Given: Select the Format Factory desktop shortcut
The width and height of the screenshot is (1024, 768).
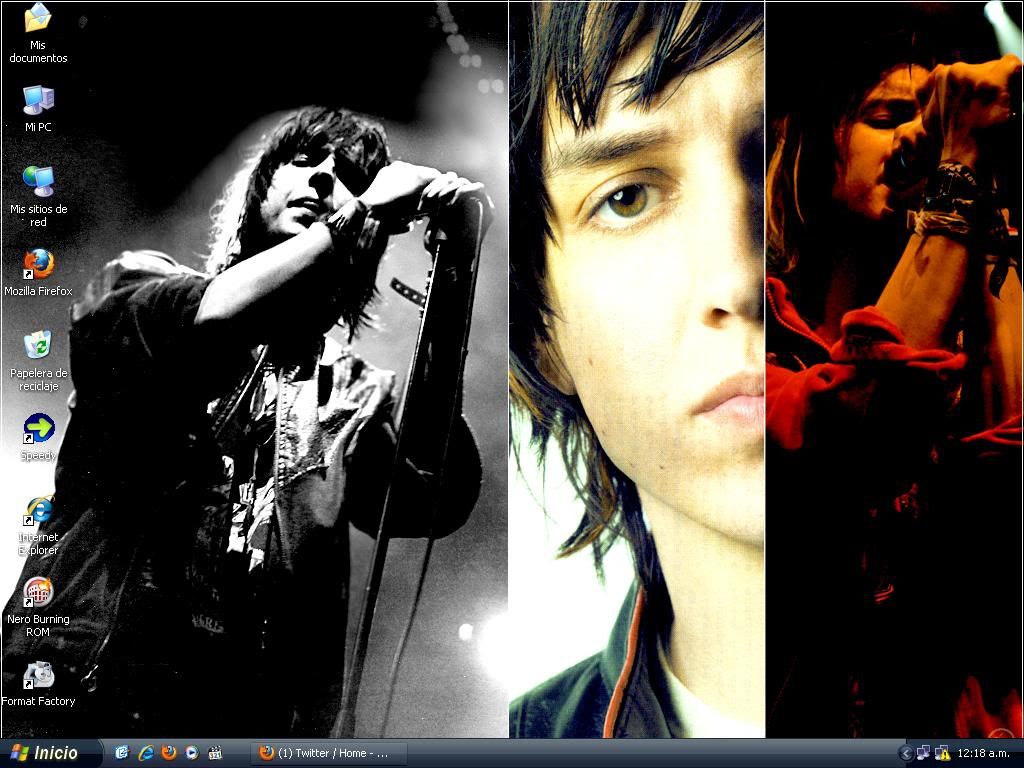Looking at the screenshot, I should point(38,683).
